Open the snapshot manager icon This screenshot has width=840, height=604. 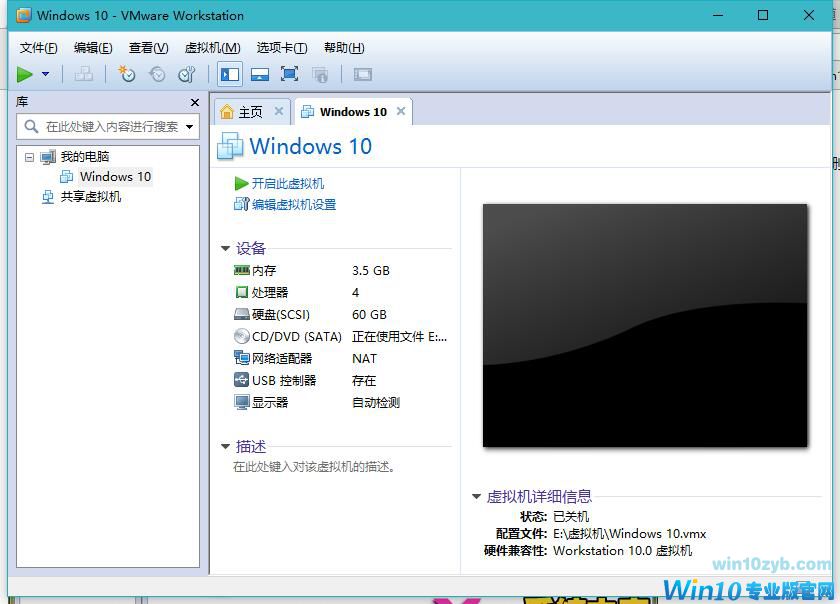click(186, 74)
